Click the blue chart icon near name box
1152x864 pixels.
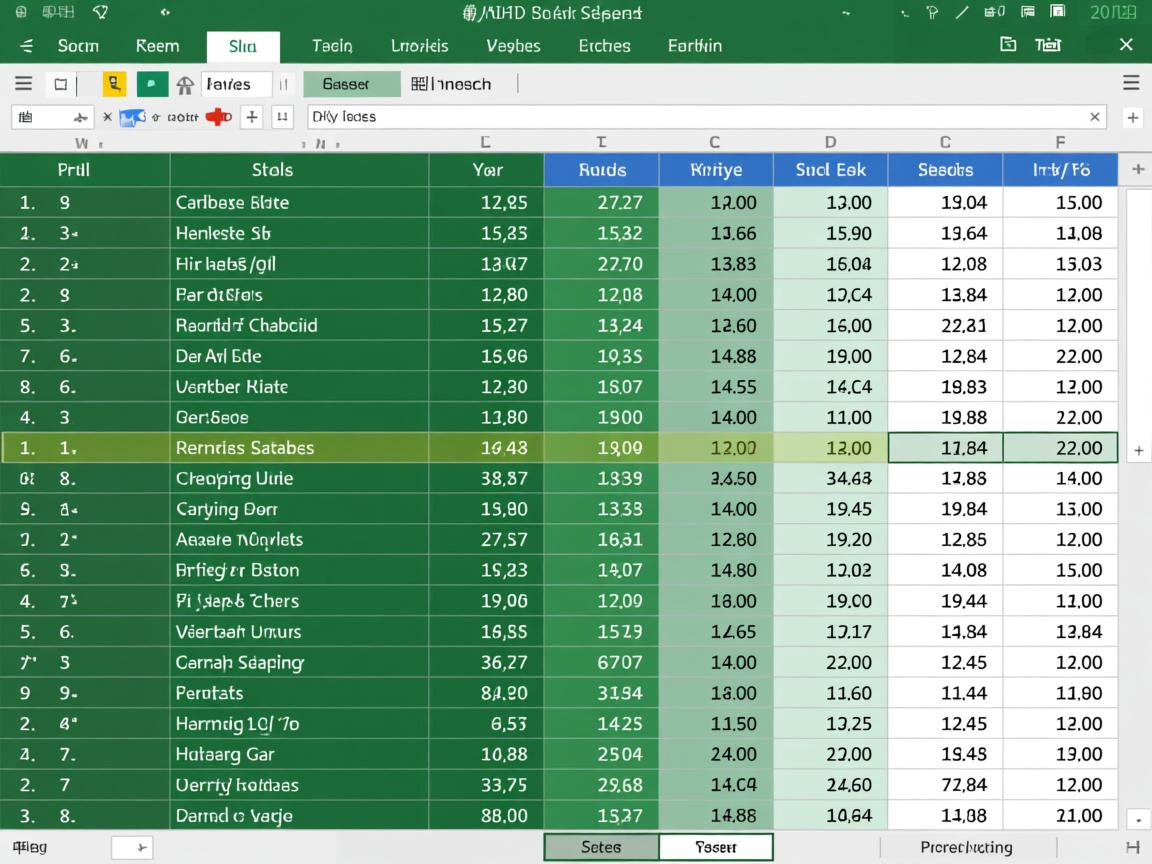coord(133,117)
